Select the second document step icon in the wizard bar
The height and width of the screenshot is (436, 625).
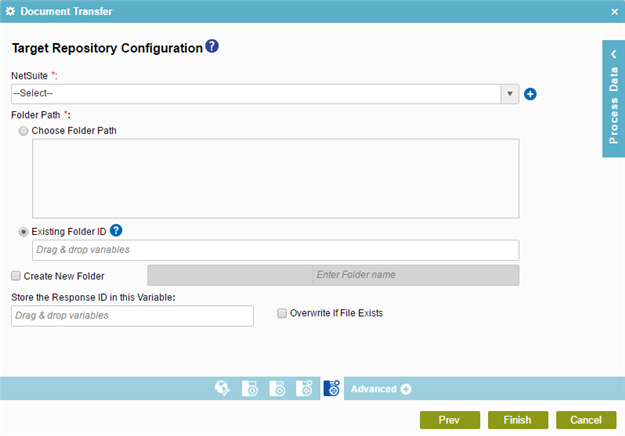point(250,388)
